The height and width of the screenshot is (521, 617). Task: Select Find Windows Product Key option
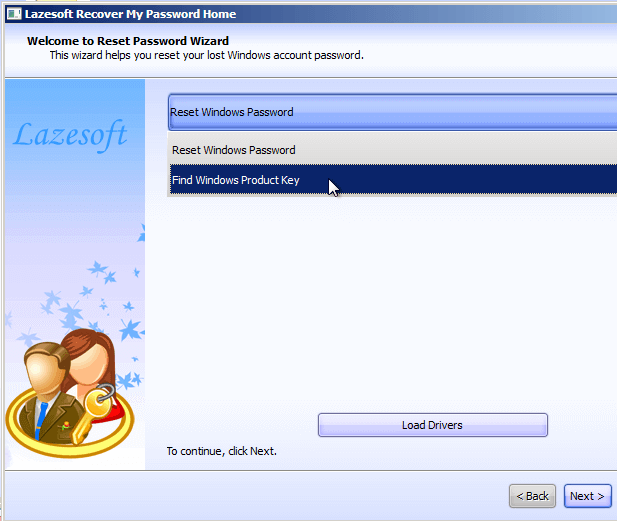click(x=393, y=180)
